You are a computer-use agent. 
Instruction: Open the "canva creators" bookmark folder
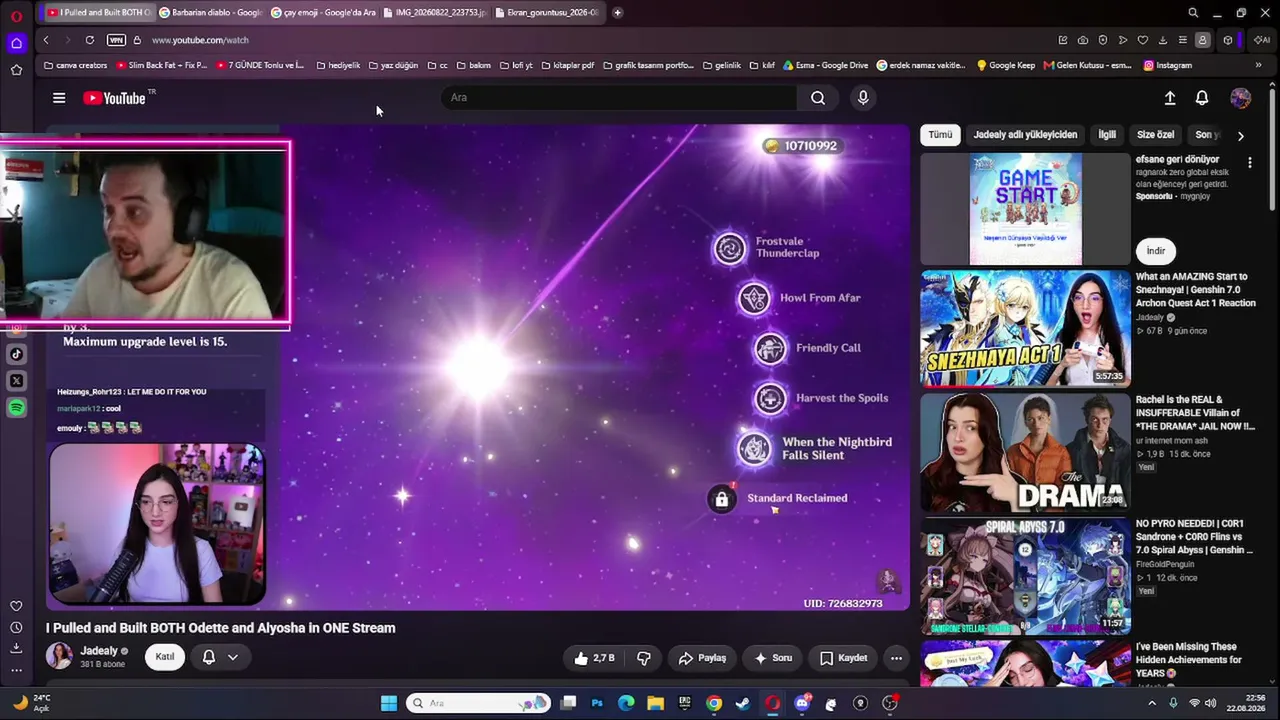76,65
